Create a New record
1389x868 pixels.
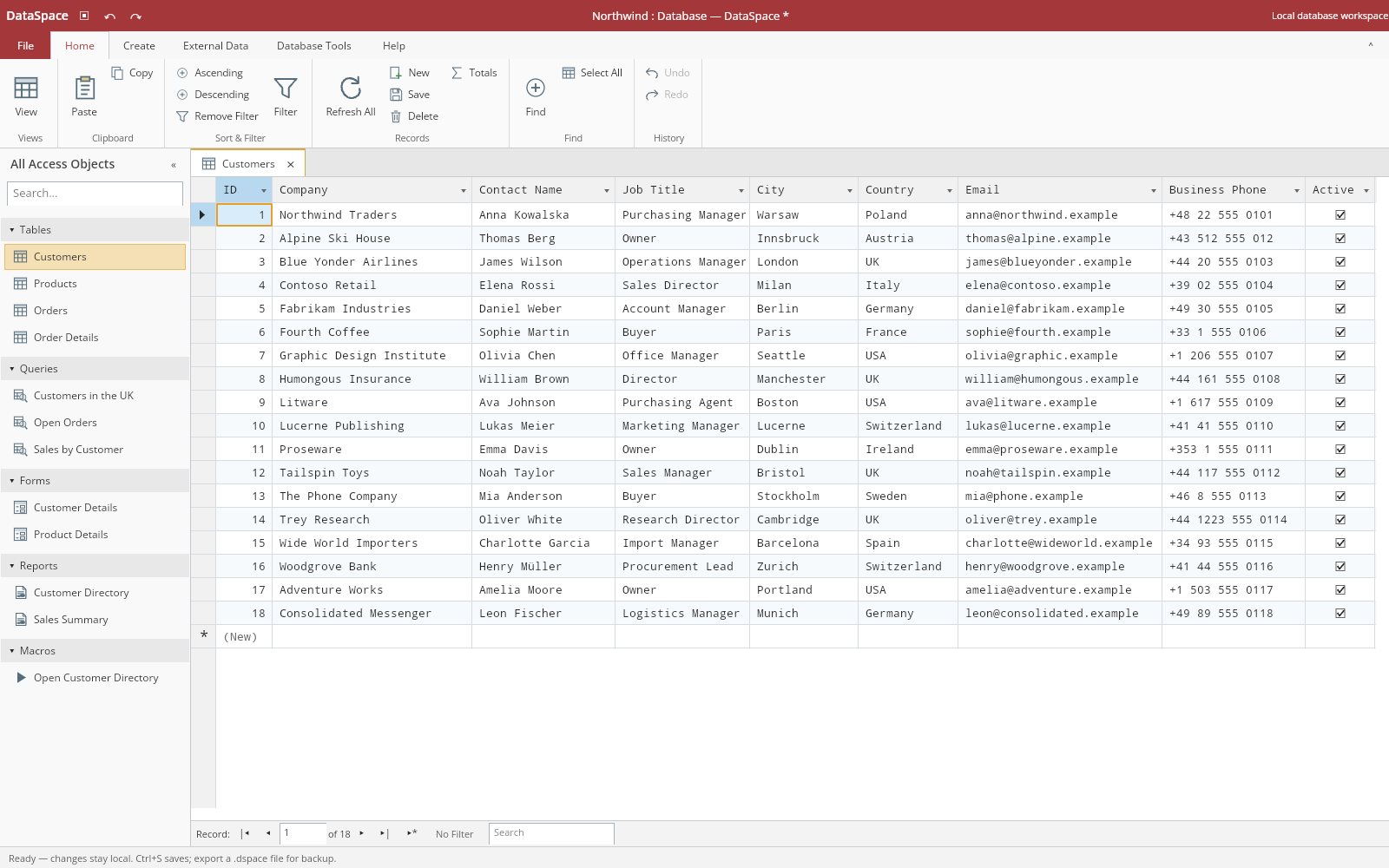pyautogui.click(x=410, y=73)
